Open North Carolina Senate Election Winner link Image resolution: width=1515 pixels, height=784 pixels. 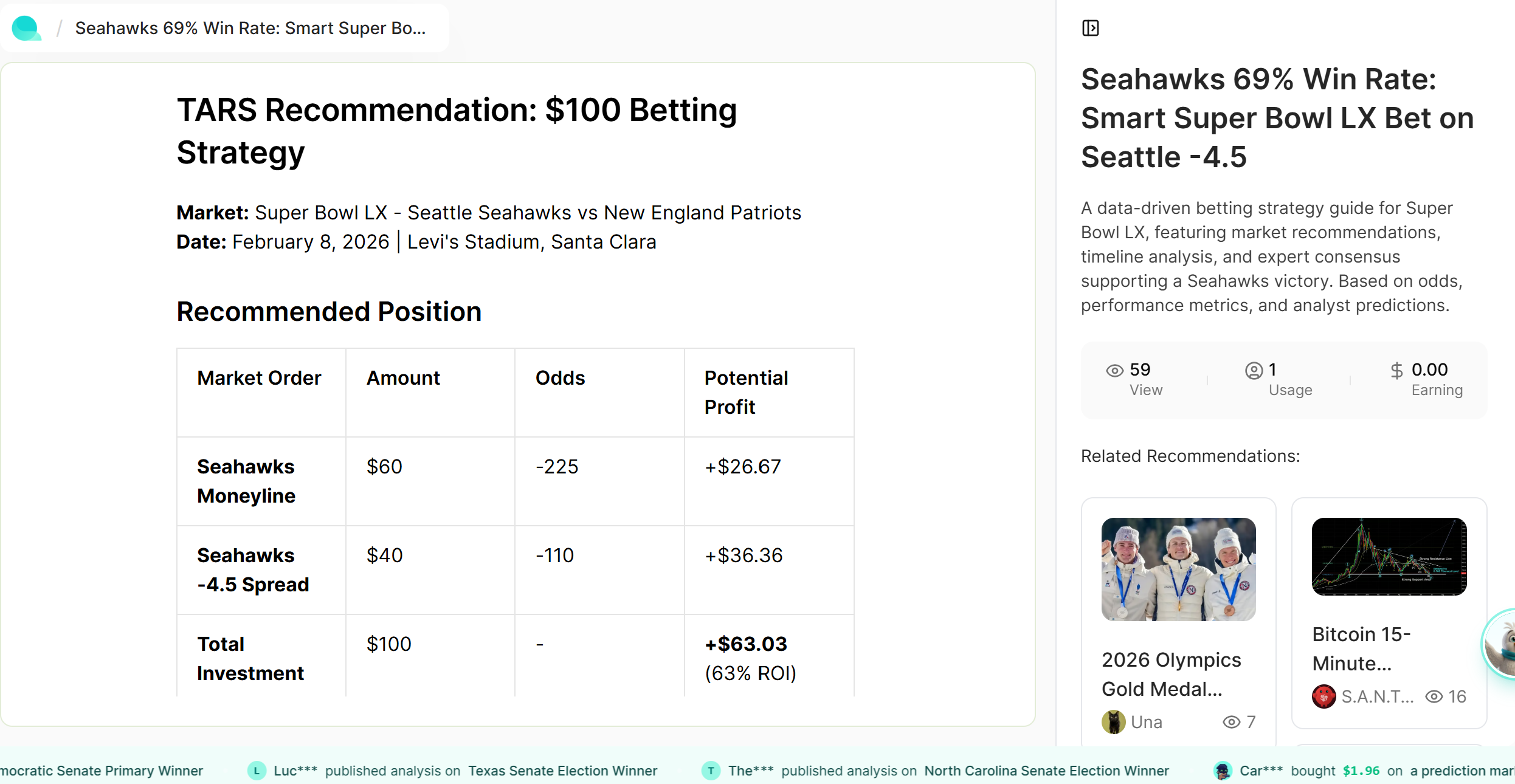[1046, 771]
